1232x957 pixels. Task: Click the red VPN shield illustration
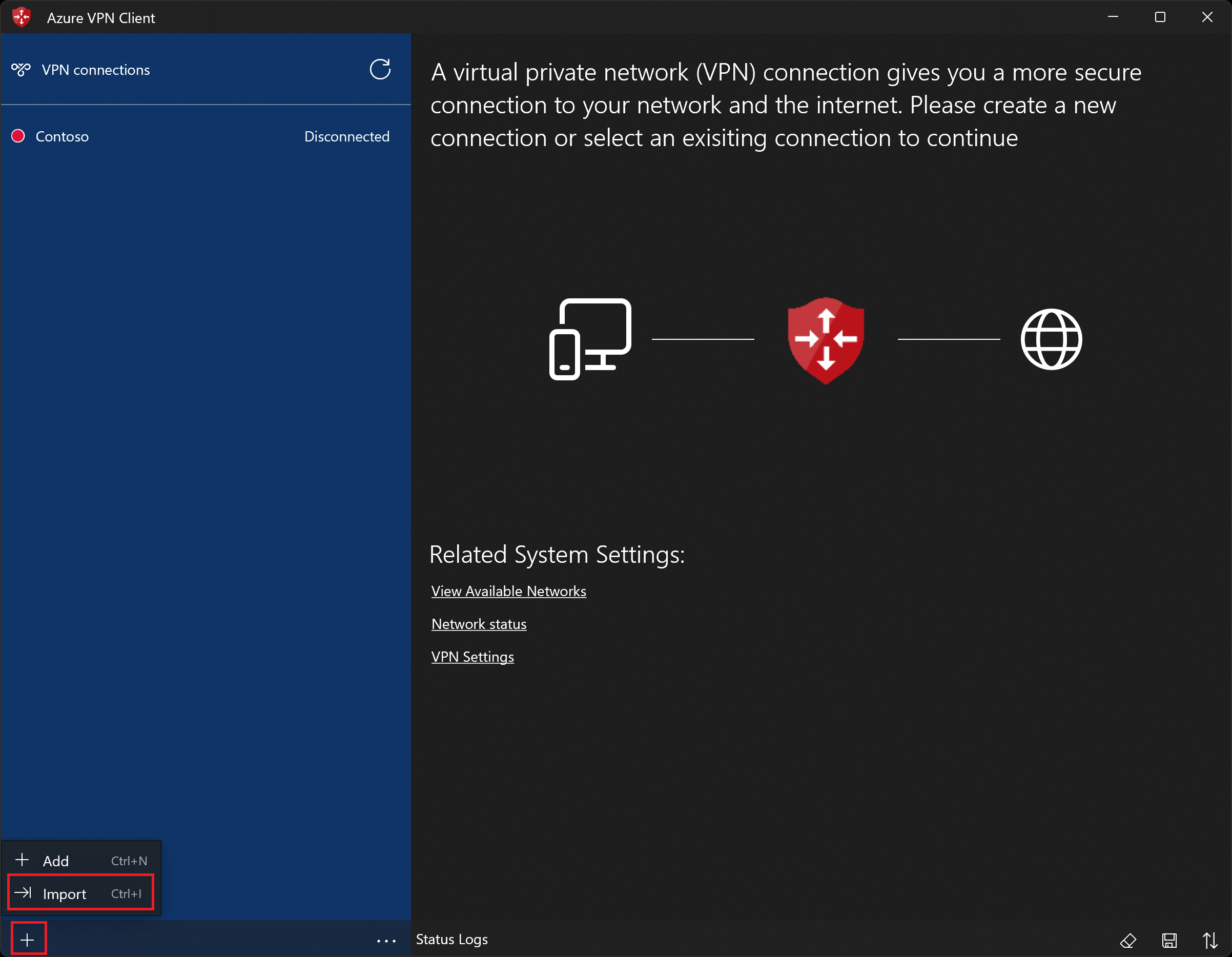826,340
